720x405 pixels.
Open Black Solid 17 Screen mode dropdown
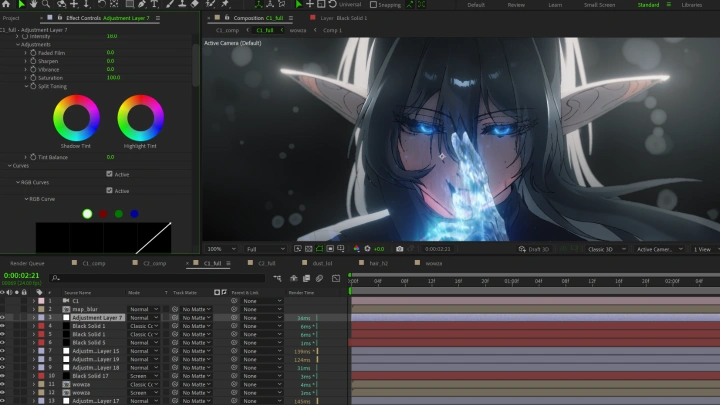tap(144, 376)
